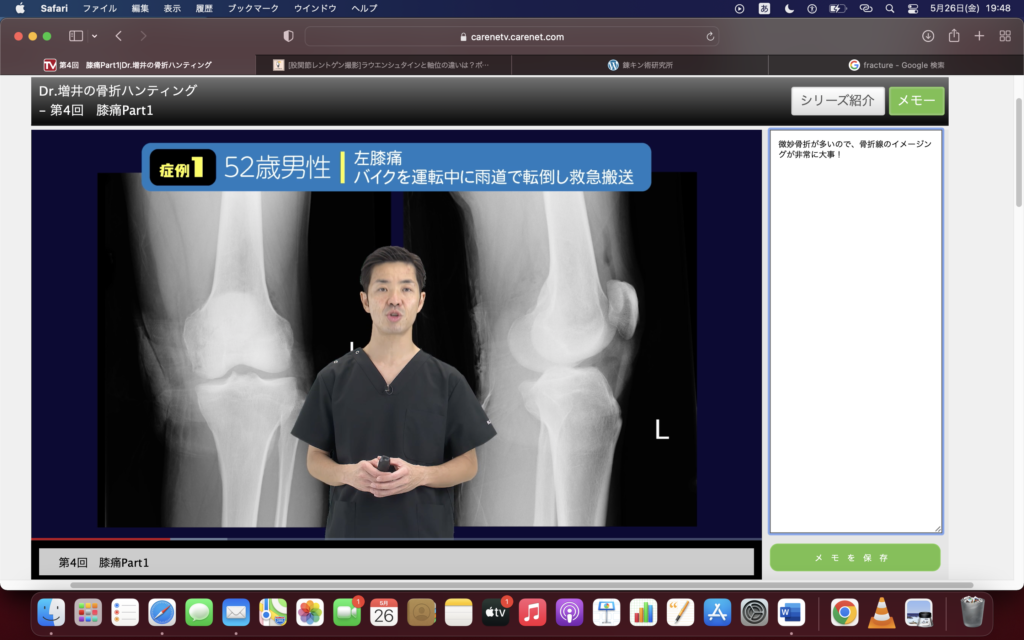Launch VLC from the Dock

(x=881, y=612)
